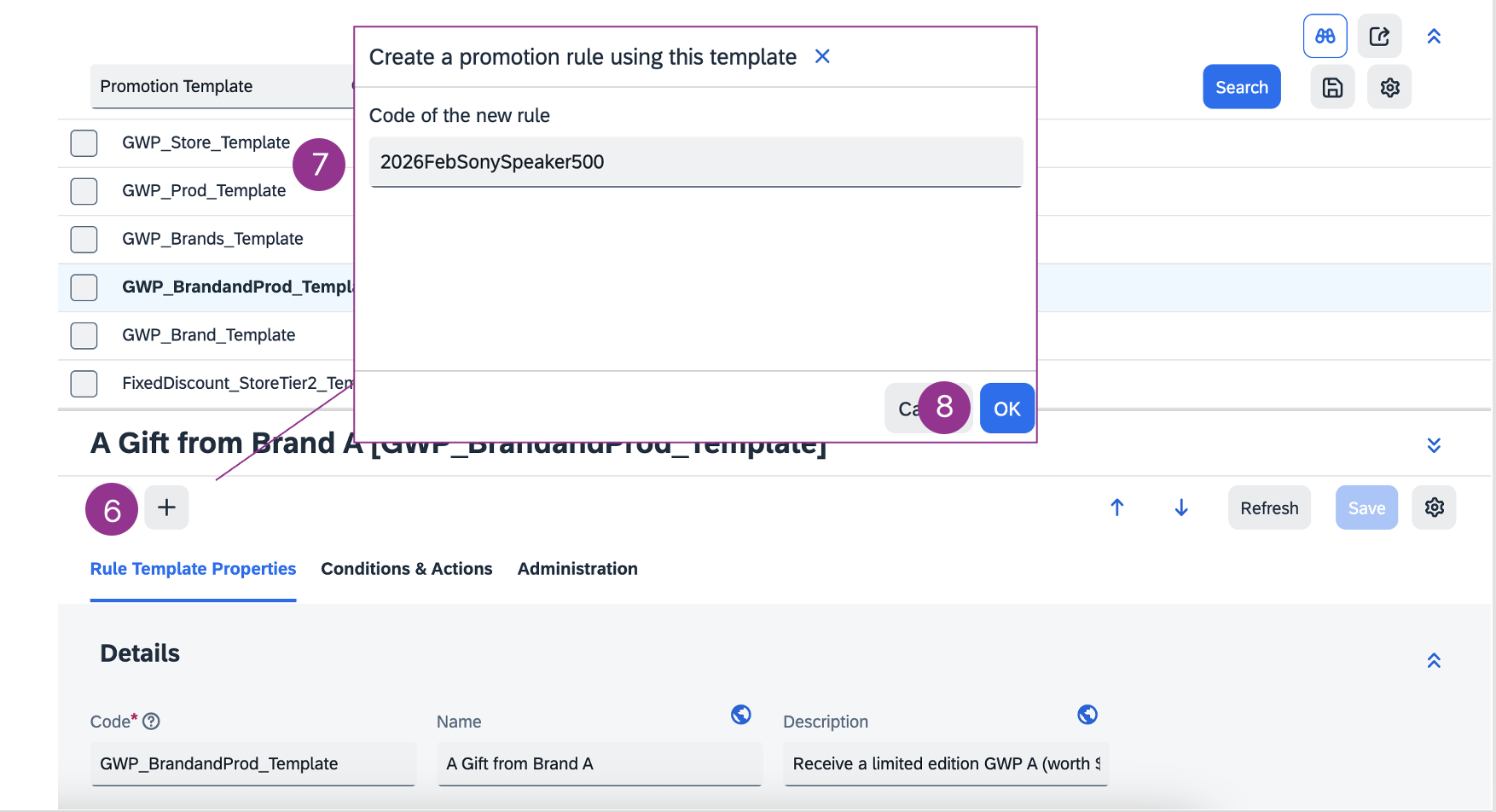Screen dimensions: 1496x812
Task: Tick the GWP_Brands_Template checkbox
Action: [84, 239]
